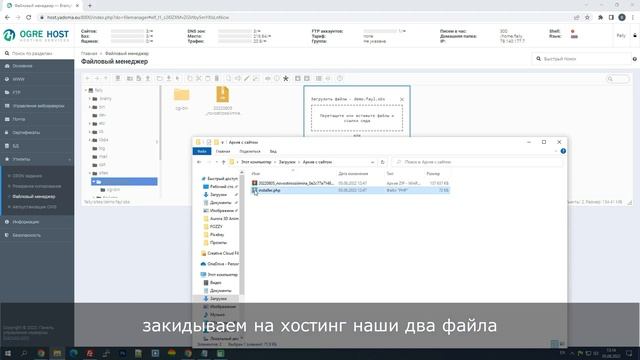Viewport: 640px width, 360px height.
Task: Click Explorer up-one-level arrow
Action: [x=223, y=162]
